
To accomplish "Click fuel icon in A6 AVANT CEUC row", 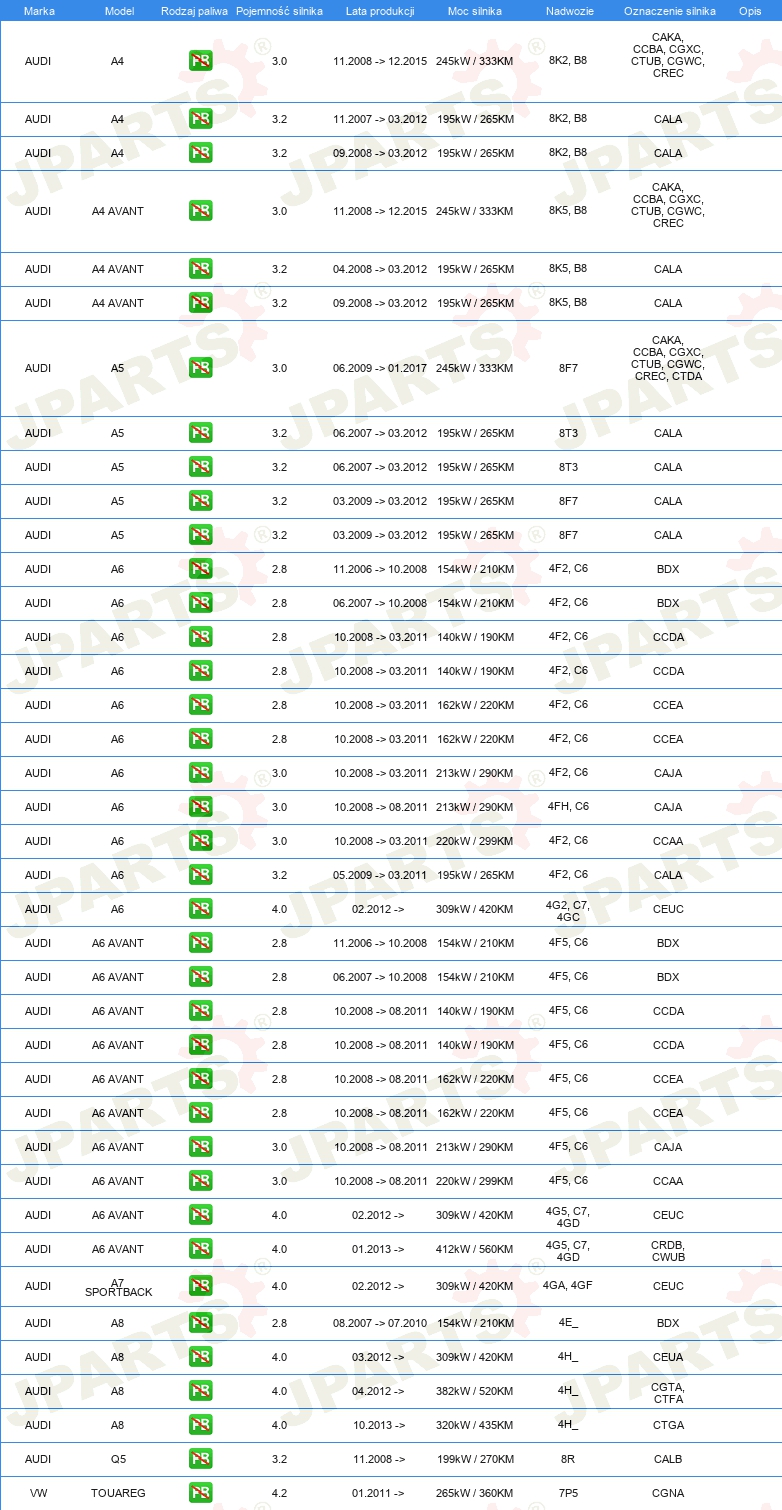I will coord(201,1215).
